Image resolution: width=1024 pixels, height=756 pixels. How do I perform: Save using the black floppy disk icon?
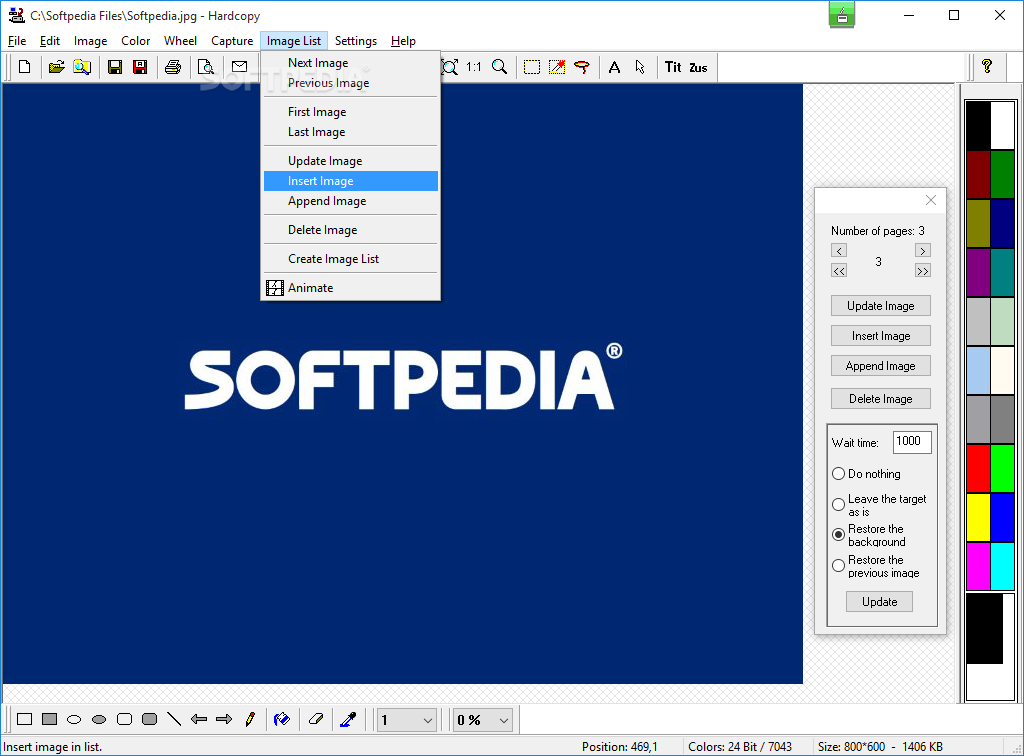tap(115, 67)
